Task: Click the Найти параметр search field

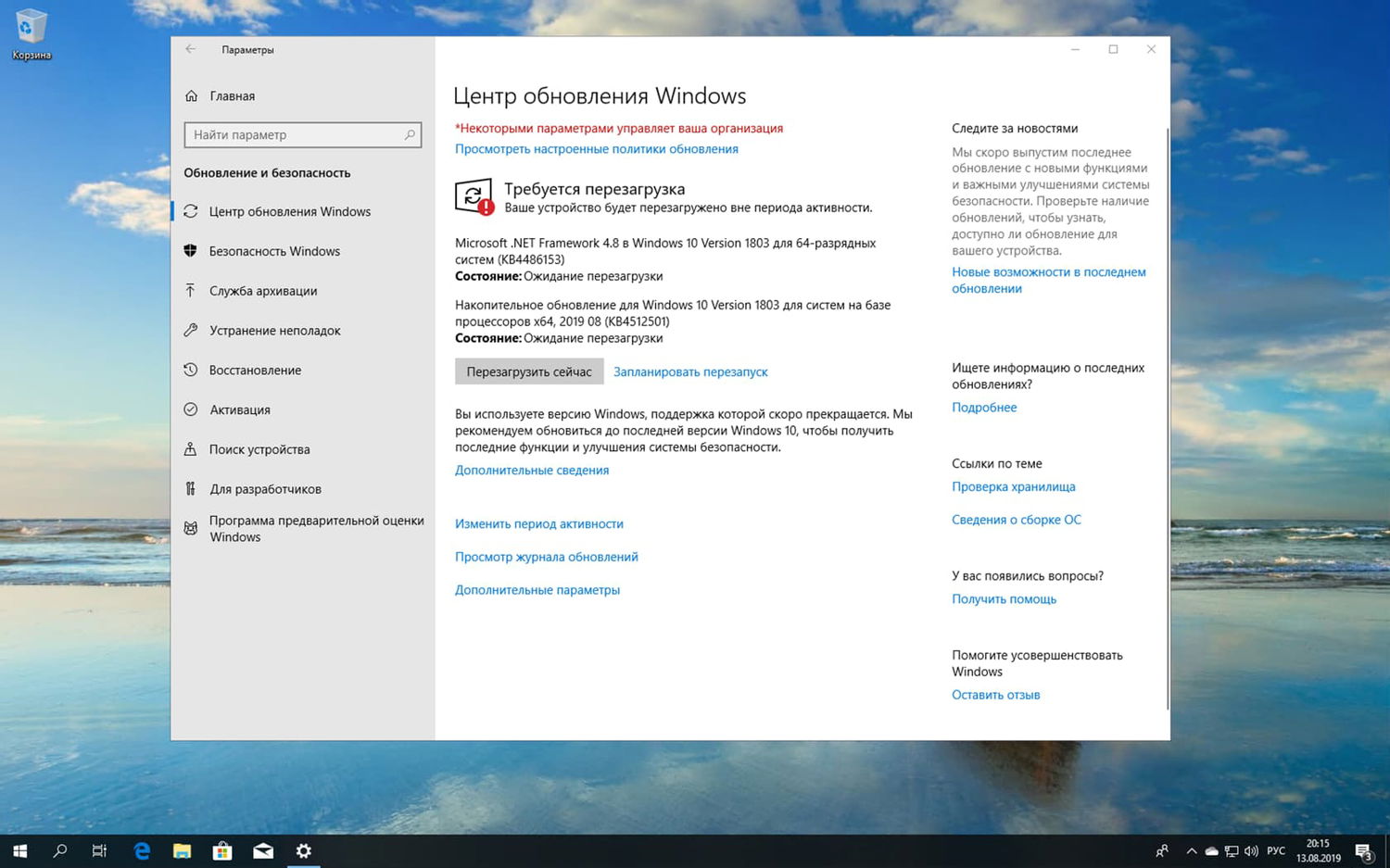Action: (x=302, y=134)
